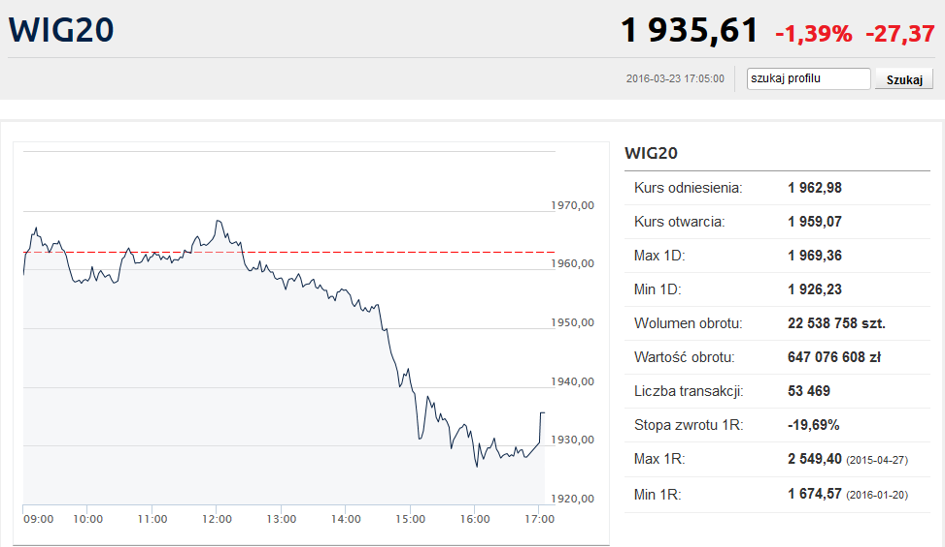
Task: Click the Min 1R value 1 674,57
Action: [x=815, y=494]
